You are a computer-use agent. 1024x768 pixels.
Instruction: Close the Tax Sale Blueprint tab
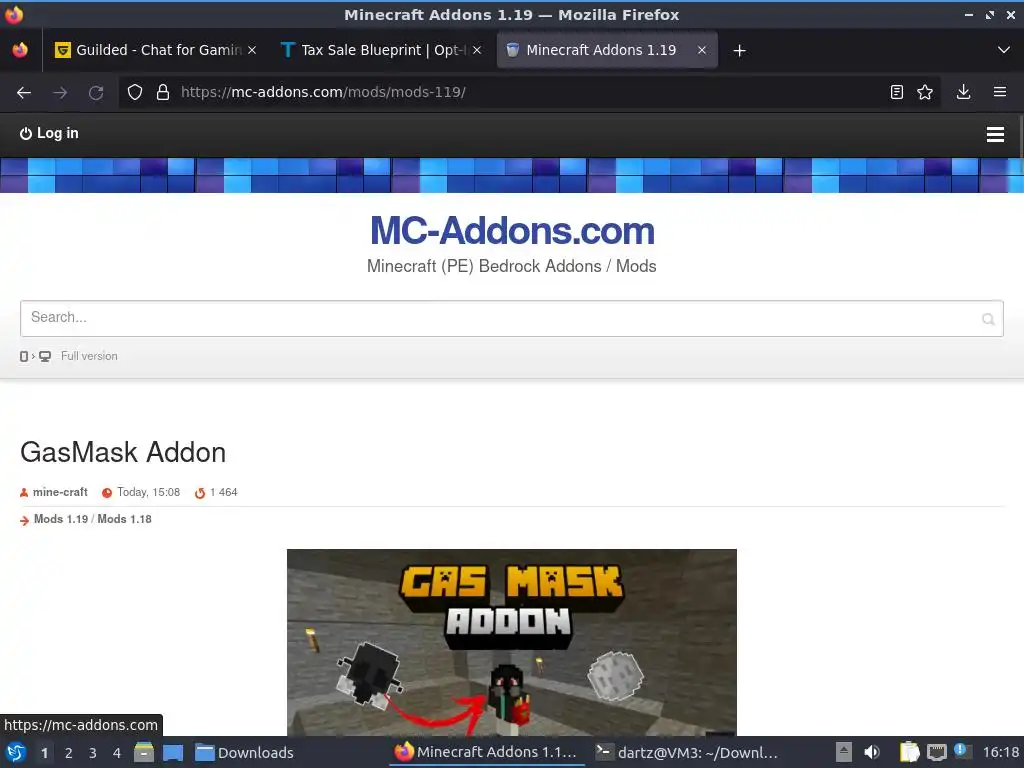point(477,50)
